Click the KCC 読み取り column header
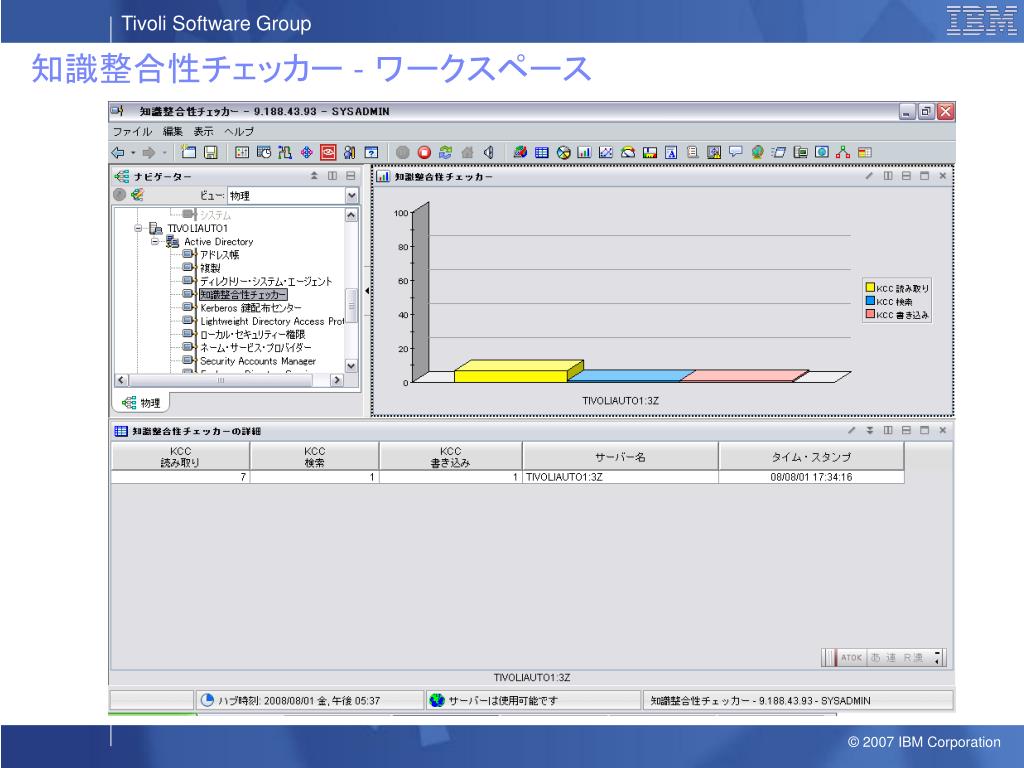Viewport: 1024px width, 768px height. (180, 456)
